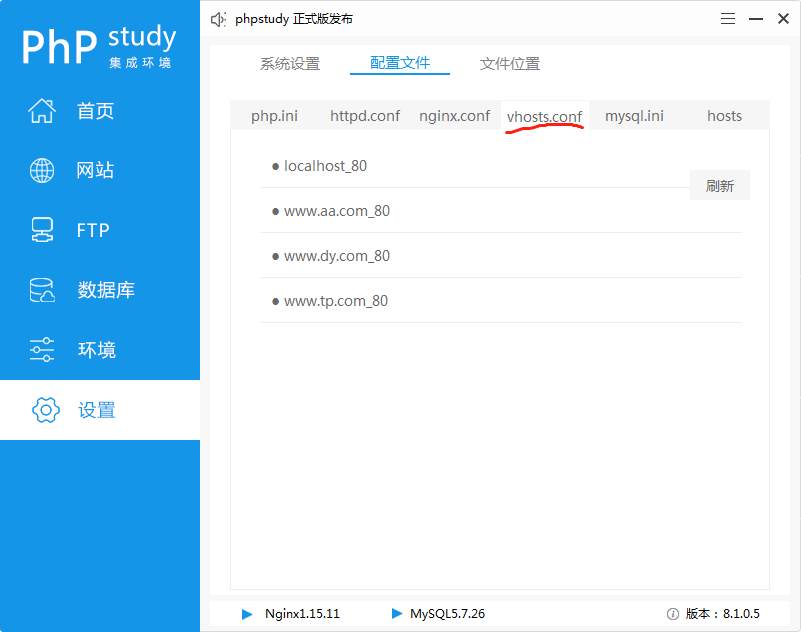Open the mysql.ini tab
The width and height of the screenshot is (801, 632).
point(634,116)
